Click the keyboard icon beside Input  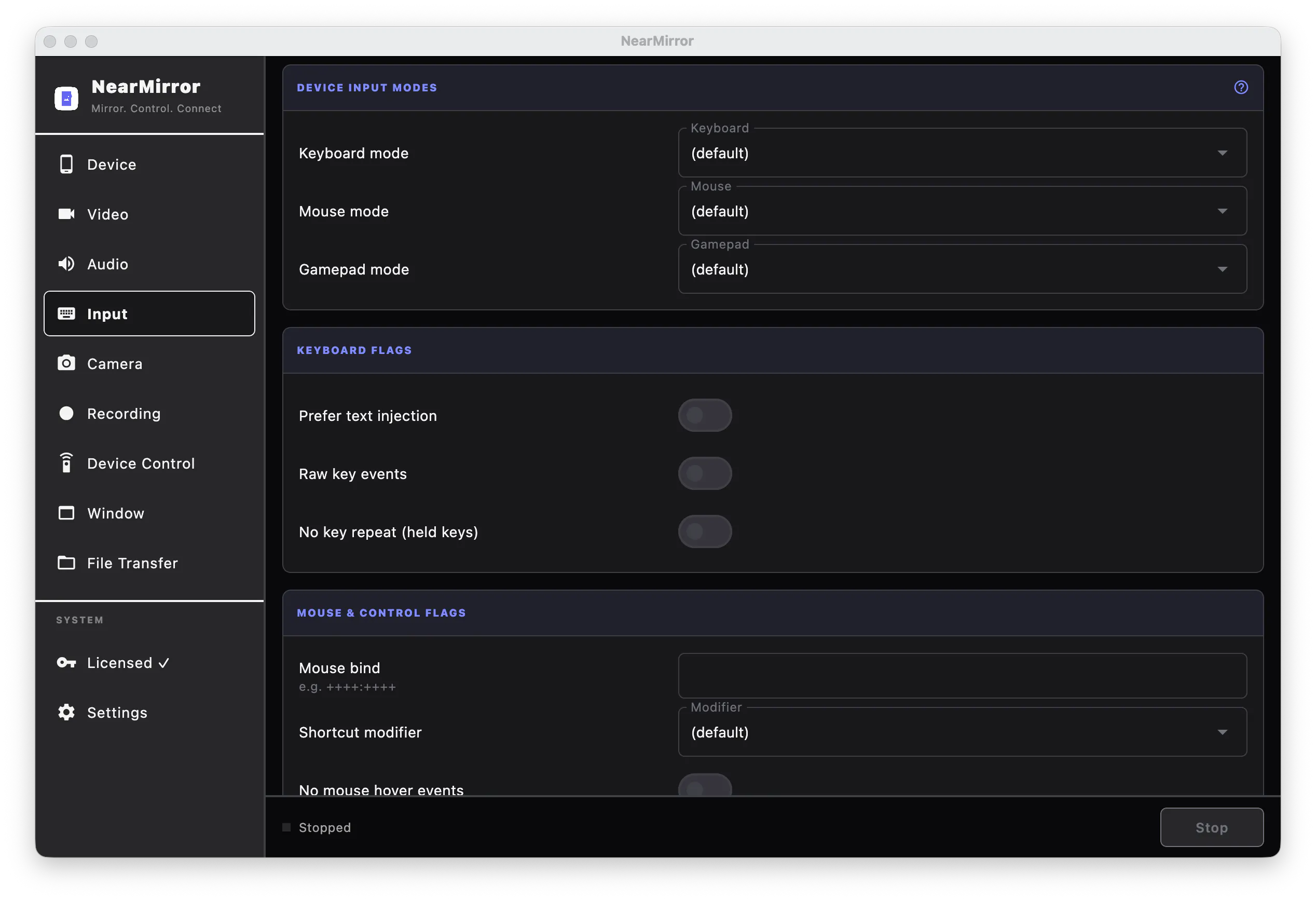[x=66, y=313]
